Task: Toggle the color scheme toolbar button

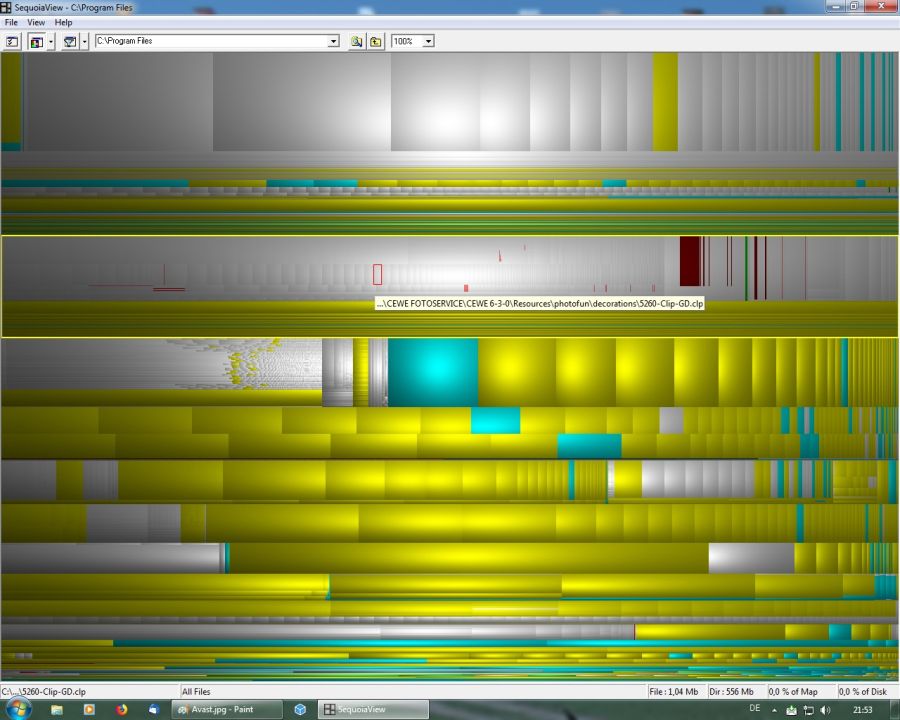Action: (x=36, y=41)
